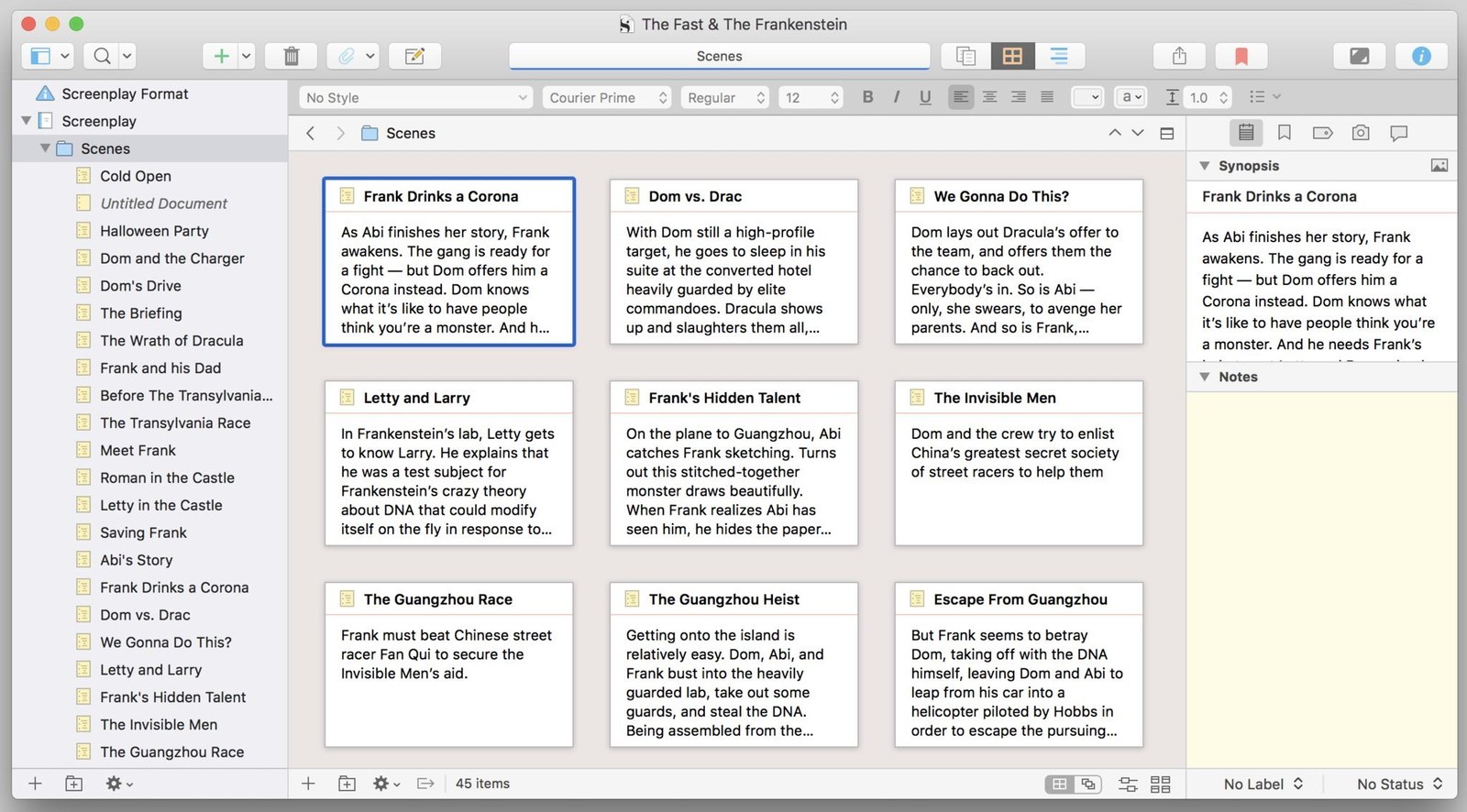The height and width of the screenshot is (812, 1467).
Task: Open the inspector Bookmarks tab icon
Action: click(x=1284, y=133)
